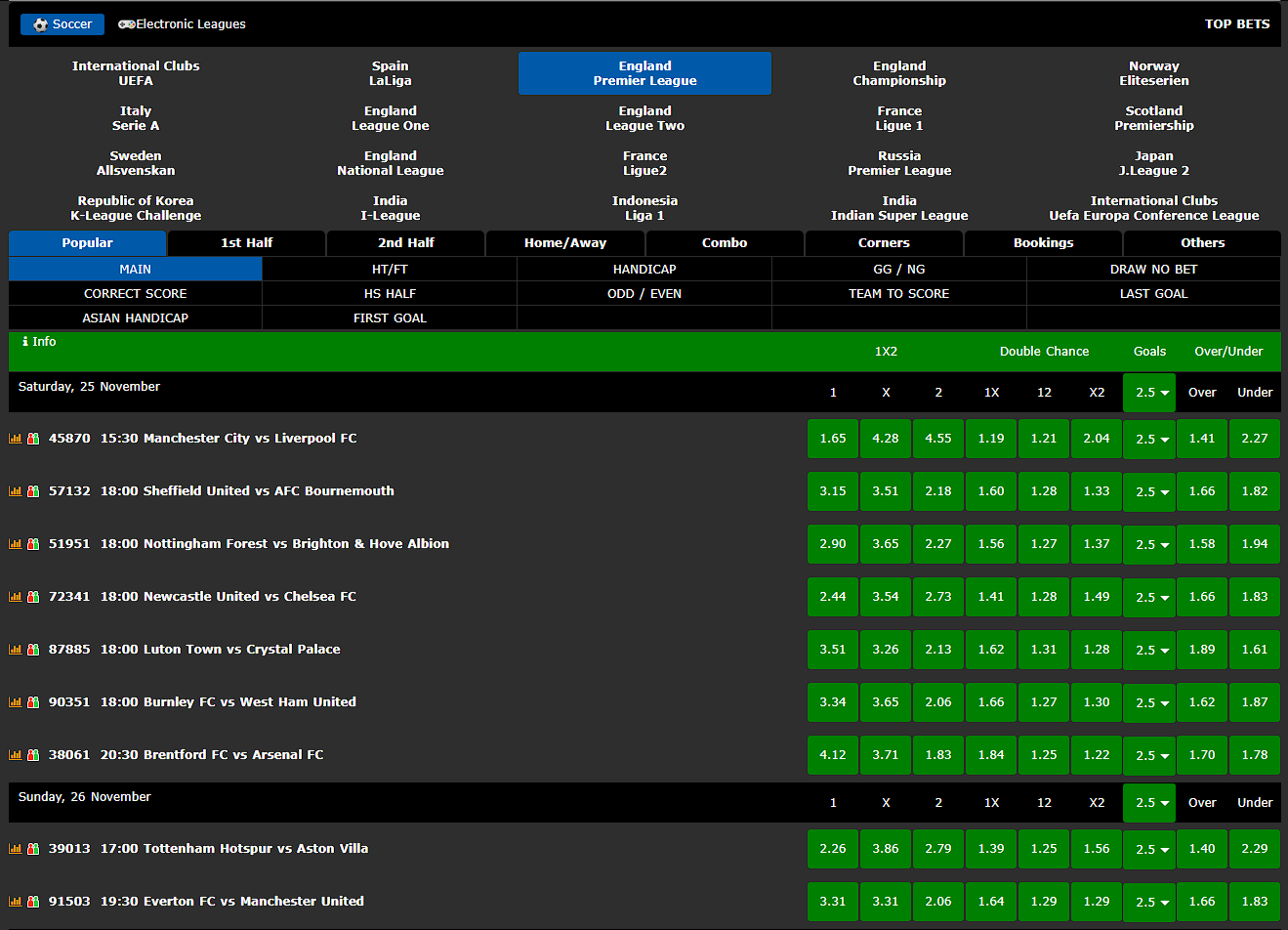Click head-to-head players icon for Tottenham Hotspur match

point(33,849)
